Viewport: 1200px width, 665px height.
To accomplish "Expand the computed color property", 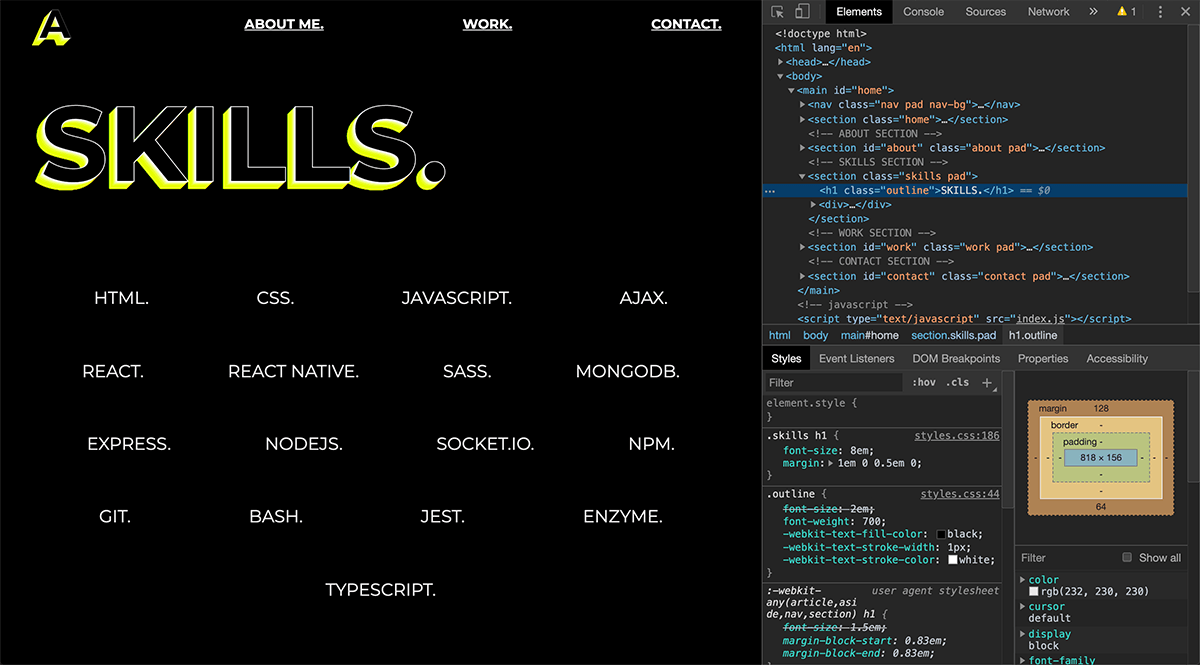I will [1022, 580].
